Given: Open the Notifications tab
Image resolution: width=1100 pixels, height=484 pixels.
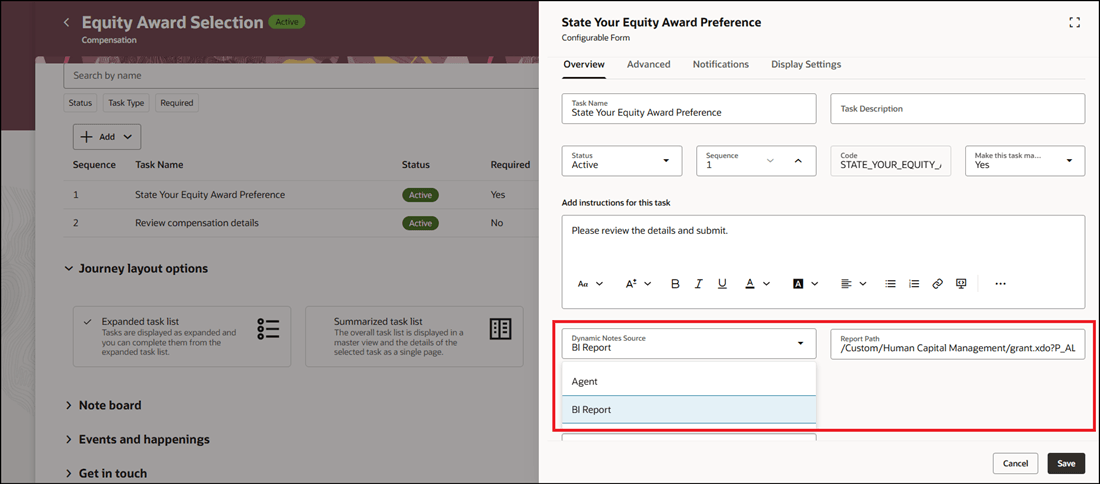Looking at the screenshot, I should coord(720,65).
